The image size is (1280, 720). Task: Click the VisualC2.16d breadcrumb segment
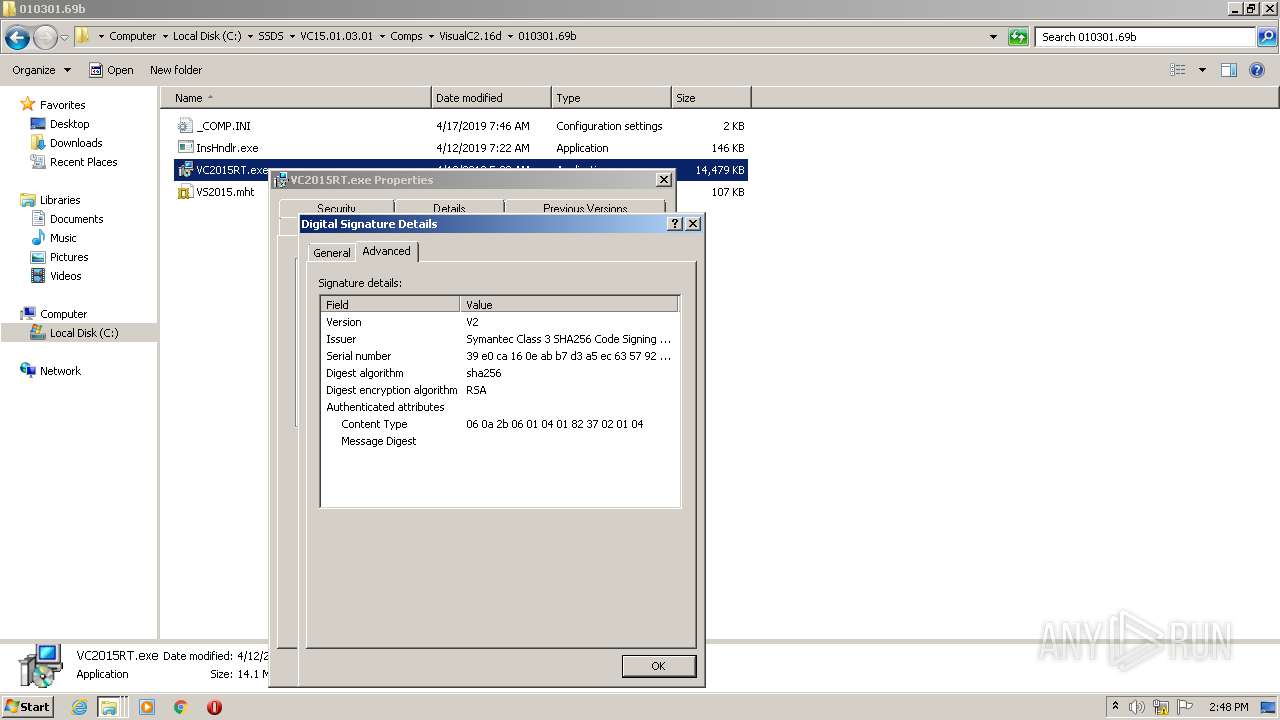click(x=470, y=36)
